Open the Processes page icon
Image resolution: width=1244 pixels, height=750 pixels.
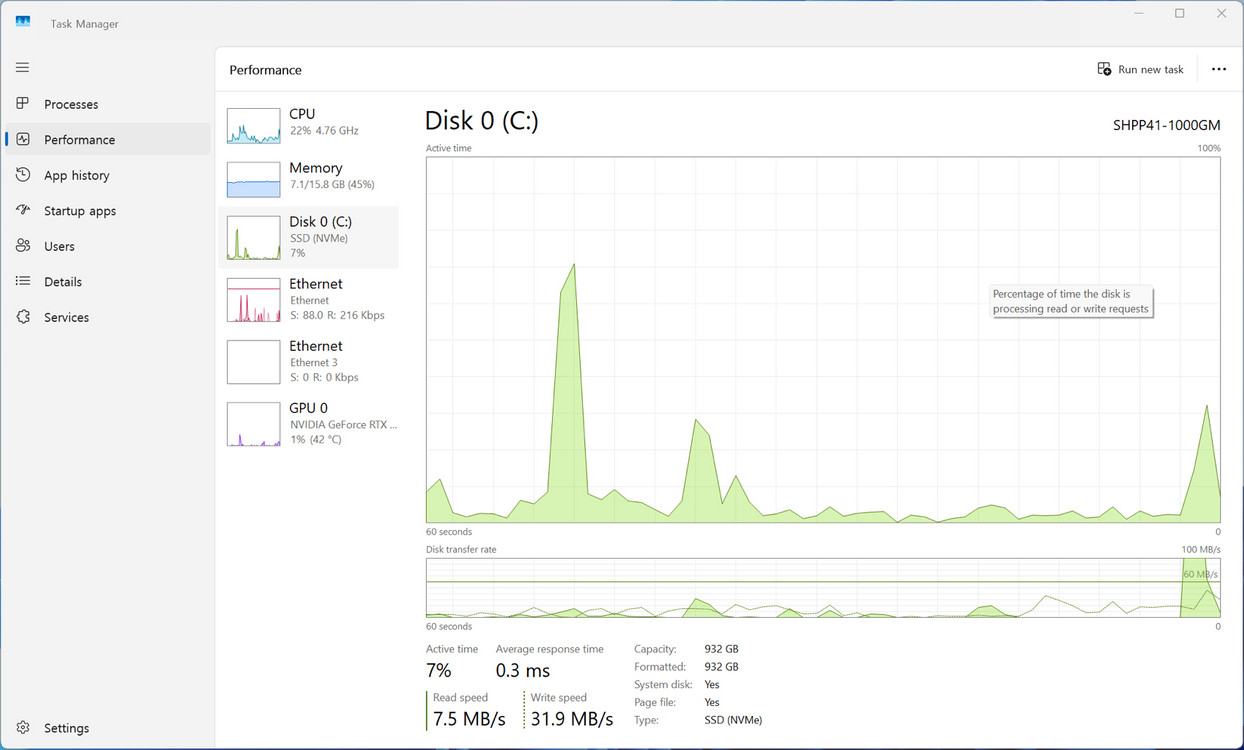pyautogui.click(x=23, y=104)
